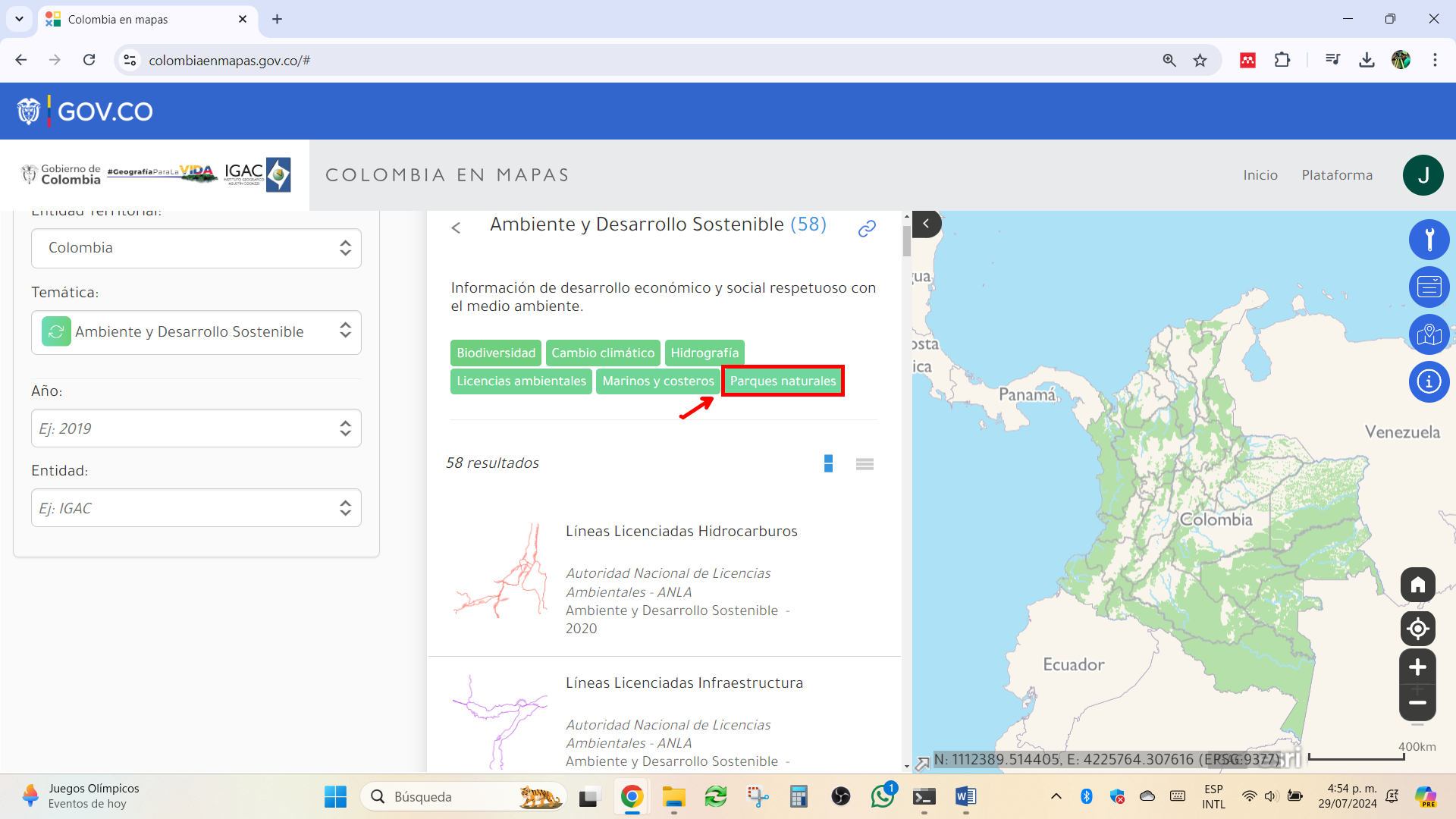Screen dimensions: 1456x819
Task: Select the Biodiversidad tag
Action: 496,353
